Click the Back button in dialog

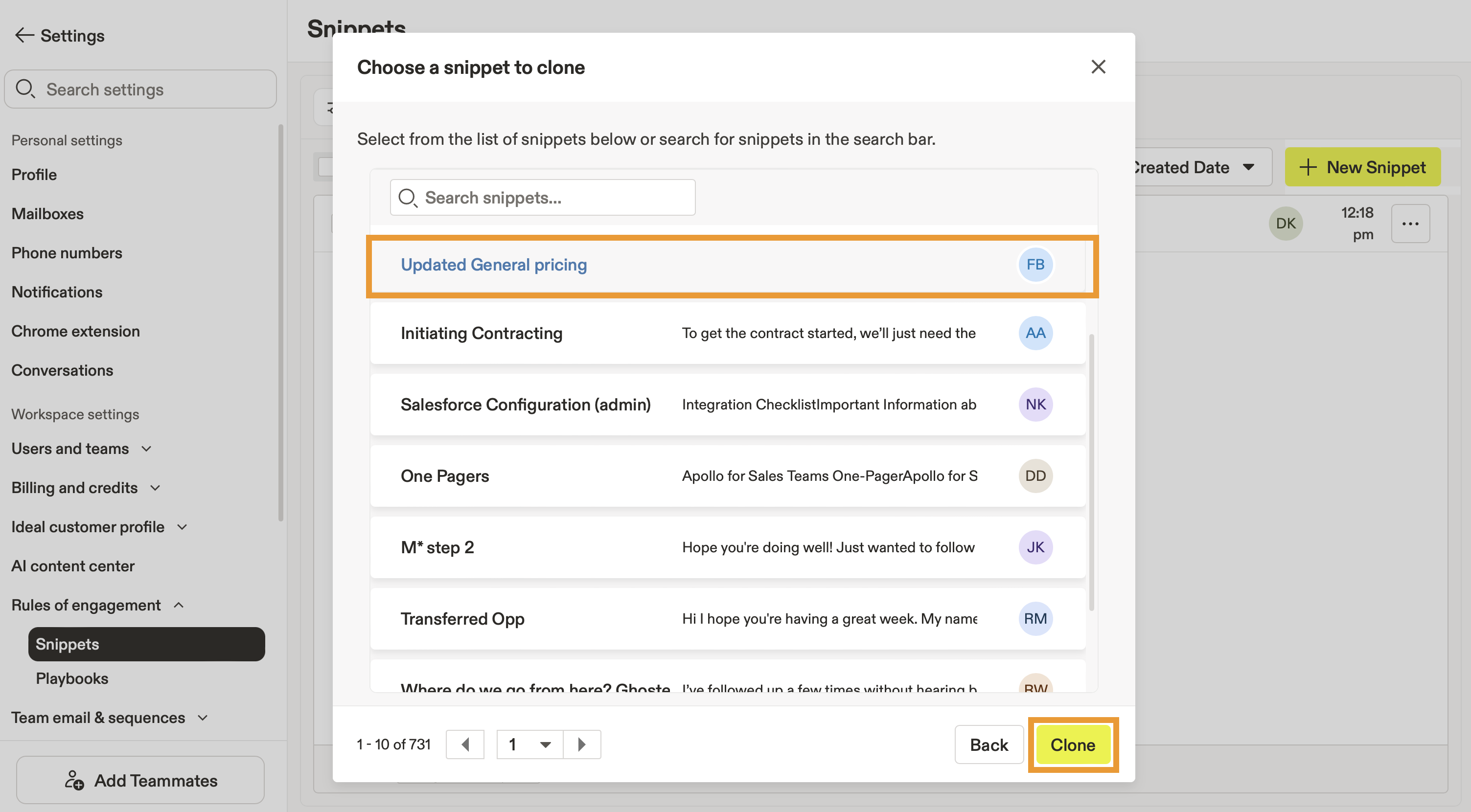pyautogui.click(x=988, y=744)
